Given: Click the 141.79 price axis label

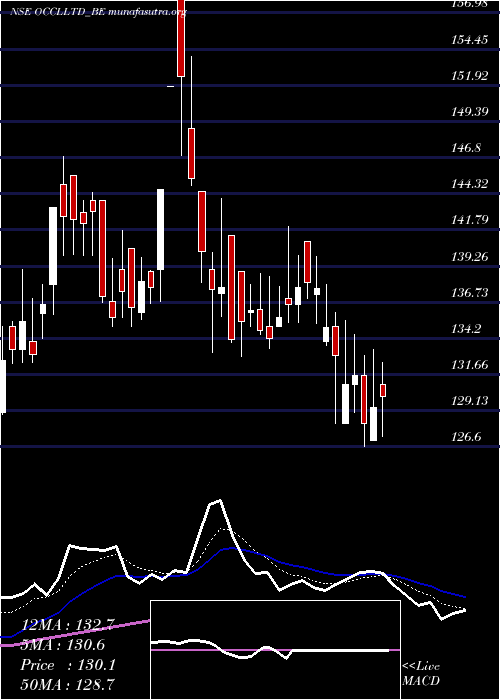Looking at the screenshot, I should click(469, 220).
